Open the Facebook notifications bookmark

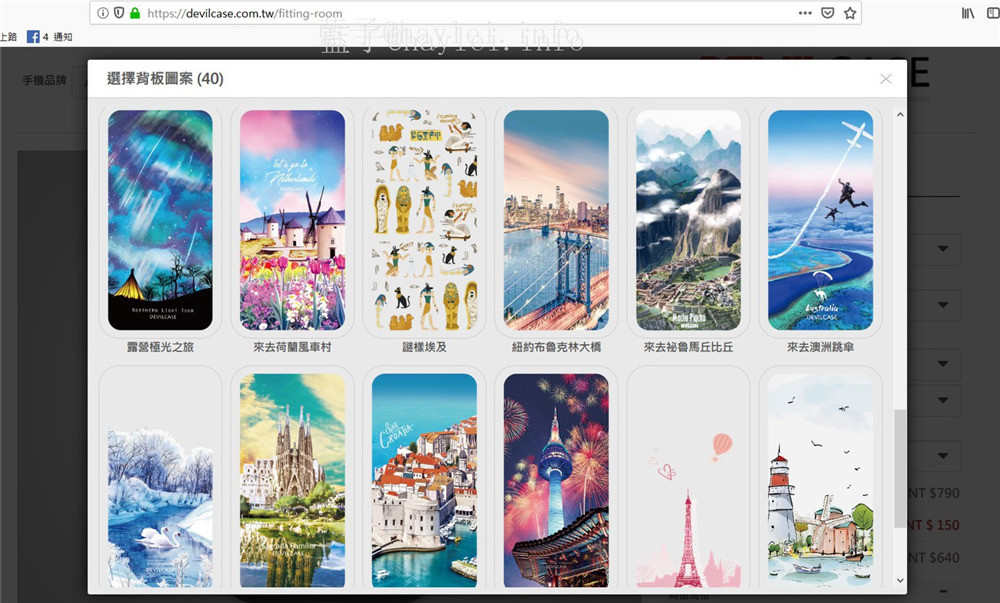pyautogui.click(x=50, y=37)
